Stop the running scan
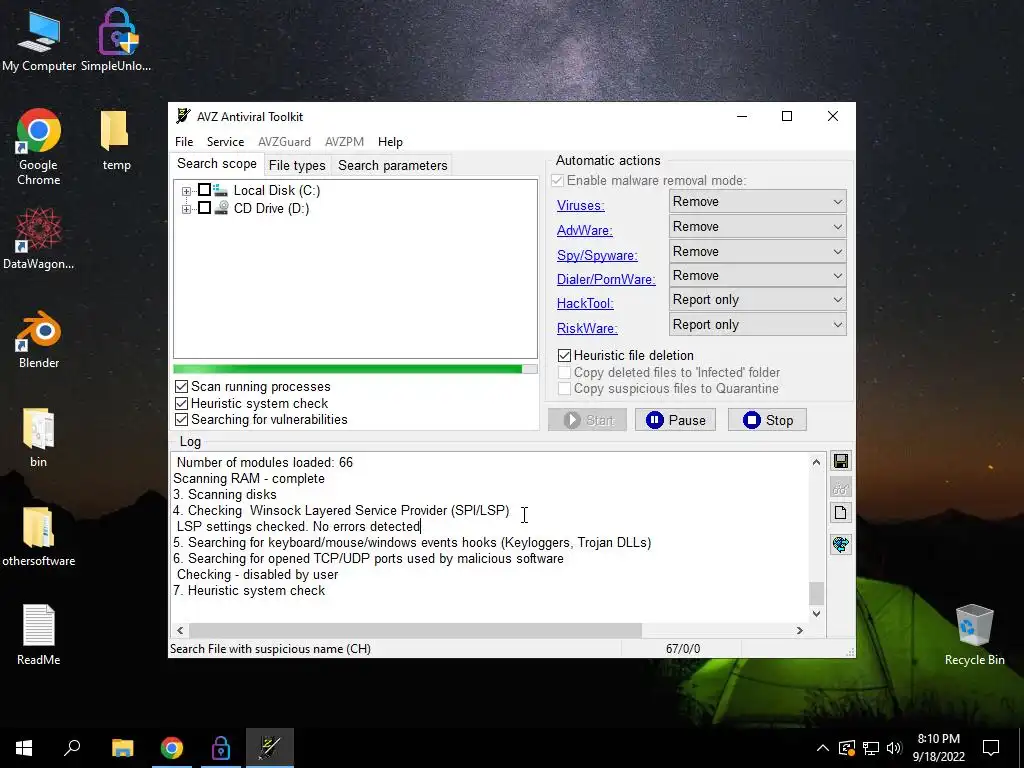Viewport: 1024px width, 768px height. tap(767, 420)
